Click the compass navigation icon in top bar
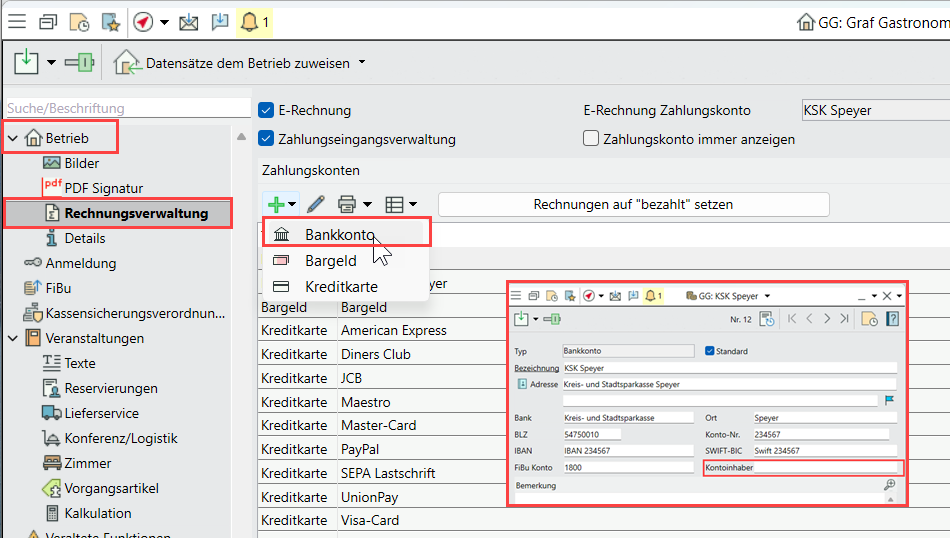Viewport: 950px width, 538px height. coord(143,21)
